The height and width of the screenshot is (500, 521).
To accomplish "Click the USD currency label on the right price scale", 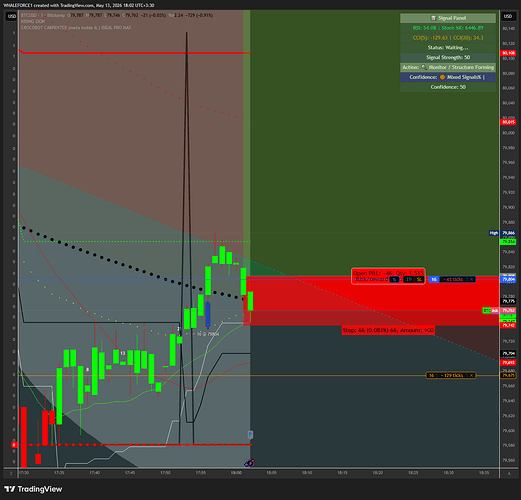I will 508,16.
